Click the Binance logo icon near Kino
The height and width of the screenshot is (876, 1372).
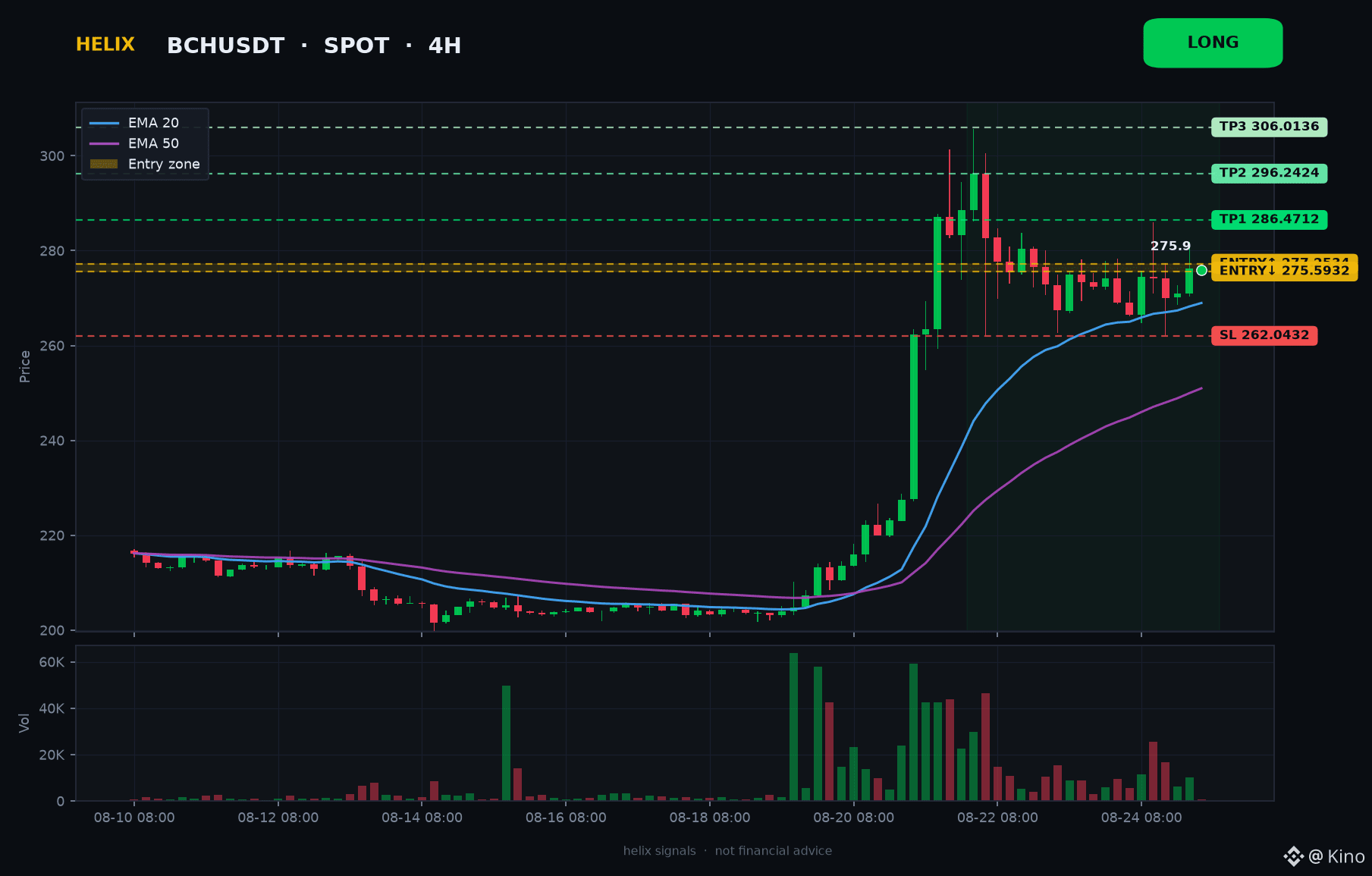tap(1293, 856)
